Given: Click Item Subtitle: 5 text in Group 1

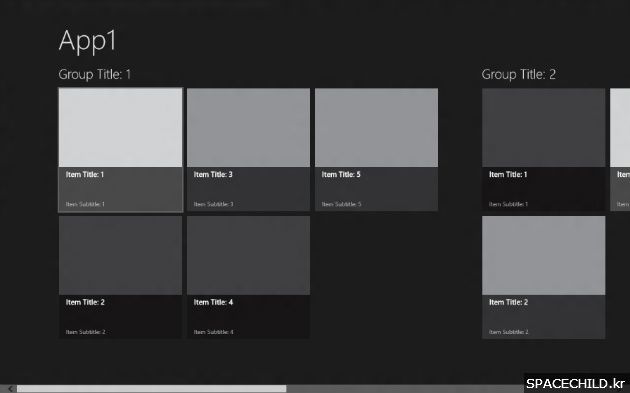Looking at the screenshot, I should pyautogui.click(x=341, y=204).
